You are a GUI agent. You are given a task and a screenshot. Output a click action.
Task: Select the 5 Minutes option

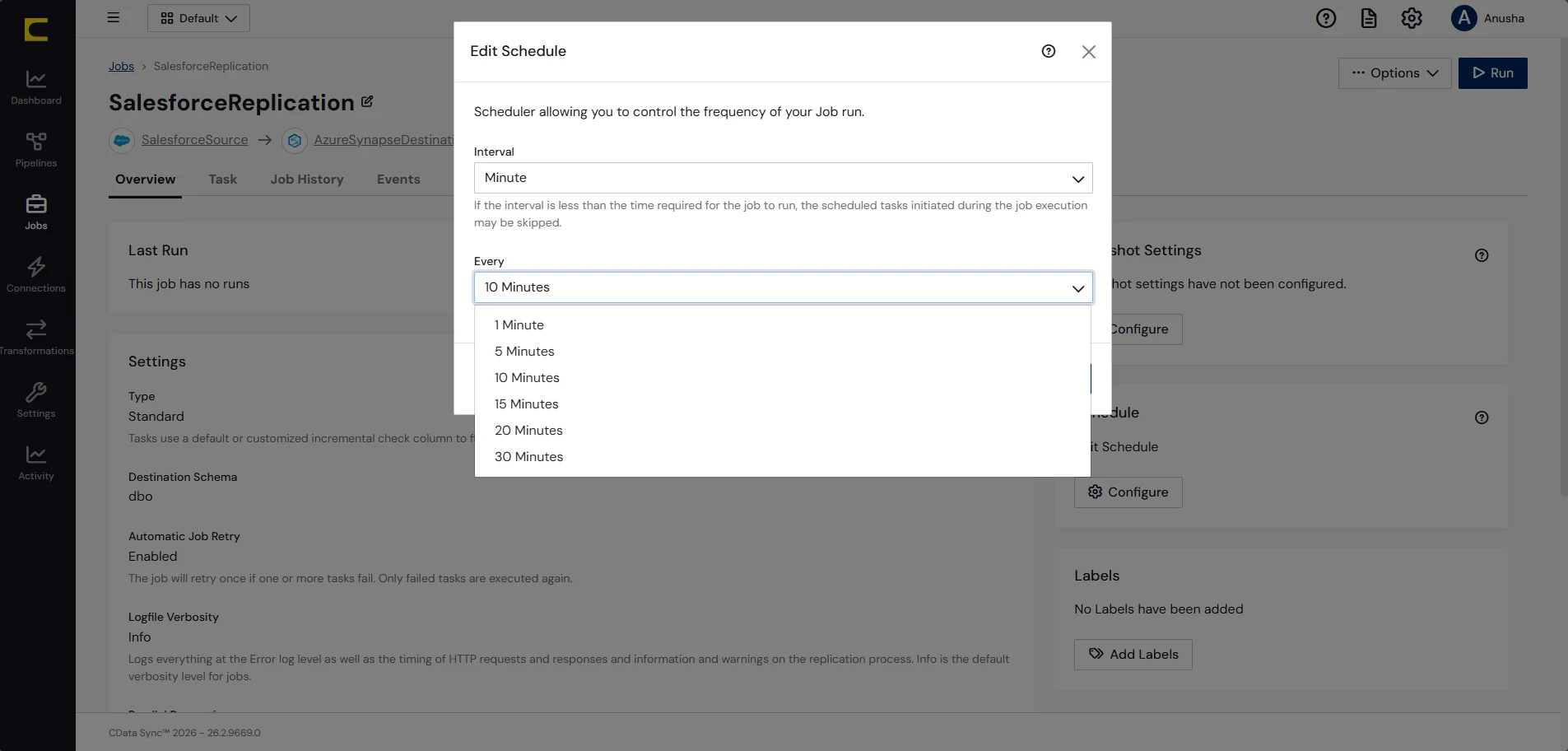(783, 352)
